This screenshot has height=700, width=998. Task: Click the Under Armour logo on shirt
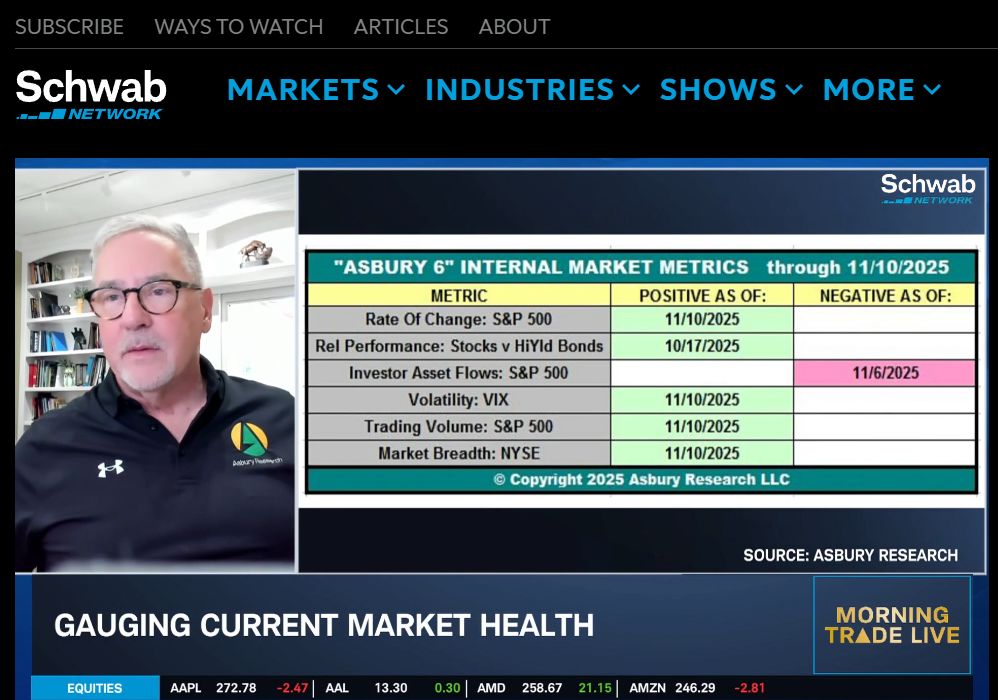tap(110, 468)
